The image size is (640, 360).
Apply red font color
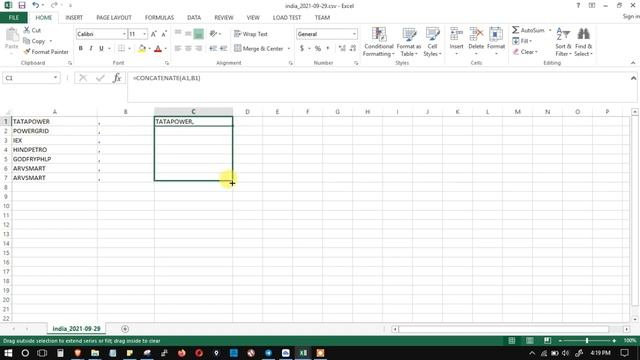coord(158,49)
